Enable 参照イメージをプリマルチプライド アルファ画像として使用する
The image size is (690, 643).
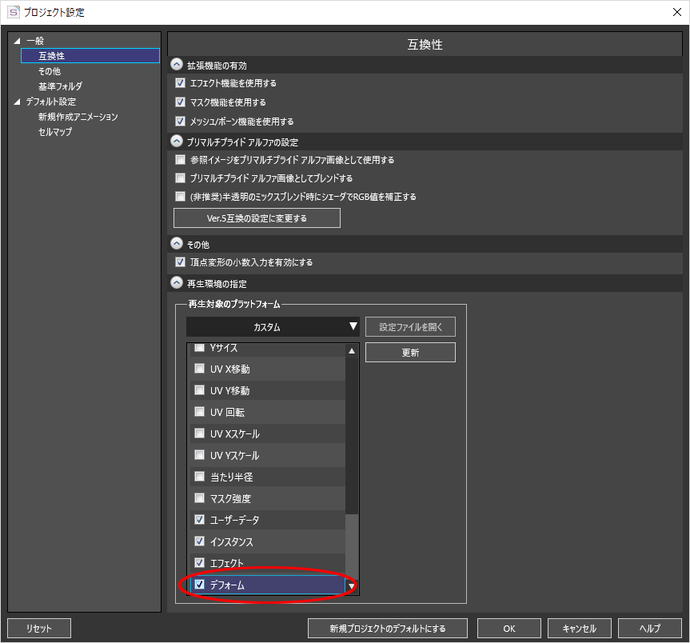click(x=180, y=159)
